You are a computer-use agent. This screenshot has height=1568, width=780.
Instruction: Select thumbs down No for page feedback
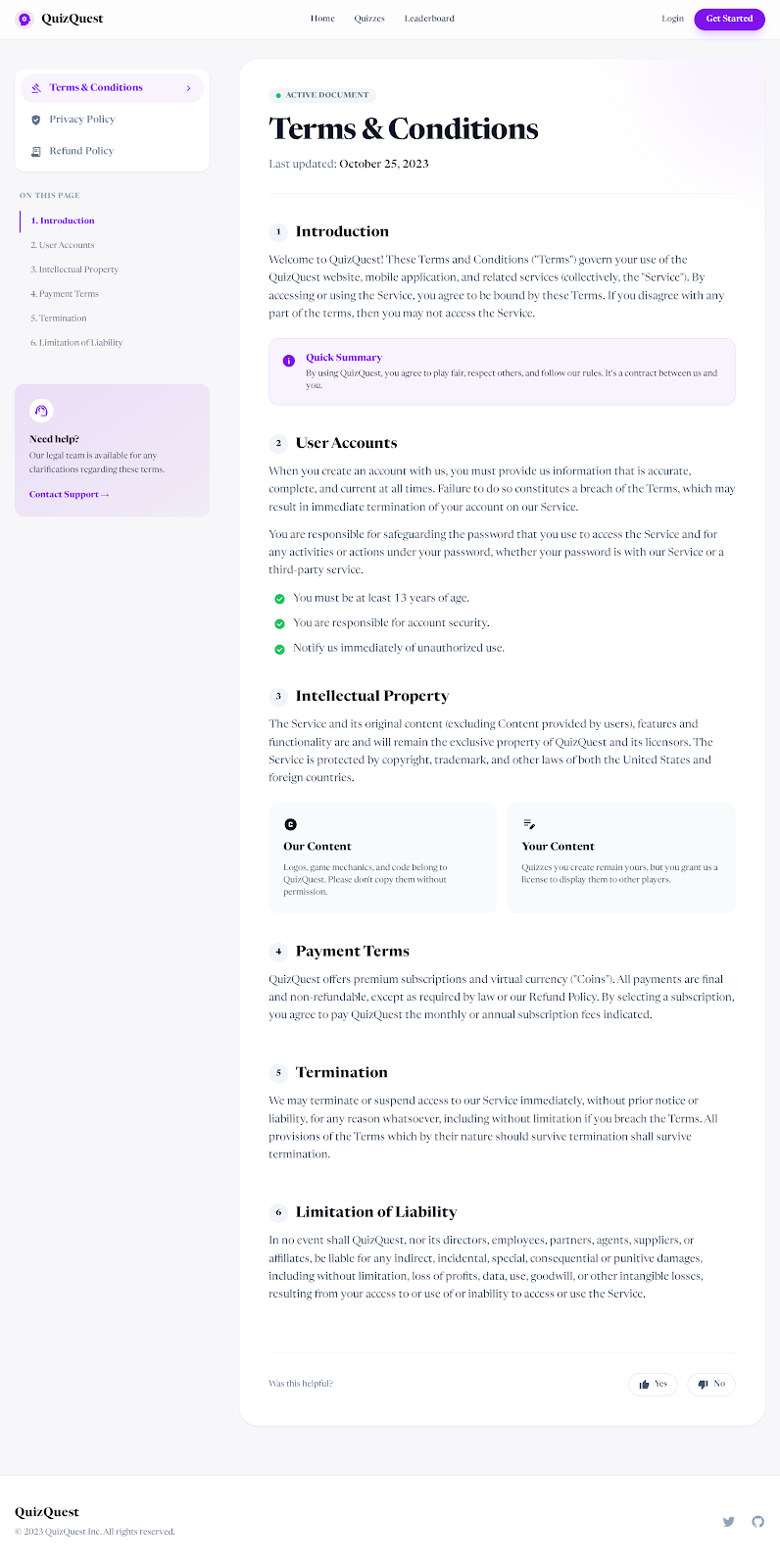tap(710, 1384)
